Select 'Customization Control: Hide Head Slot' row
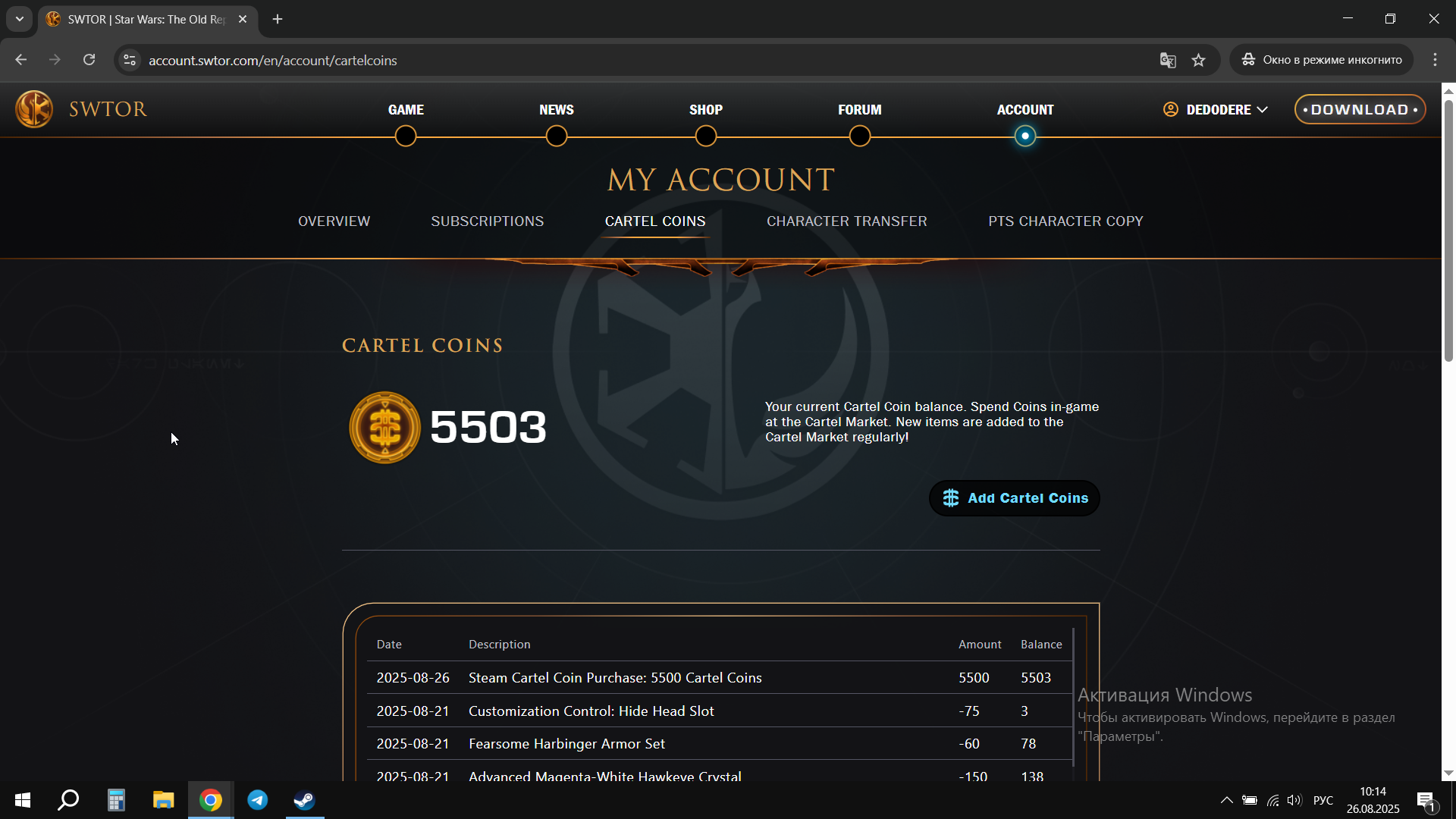This screenshot has width=1456, height=819. [x=718, y=711]
